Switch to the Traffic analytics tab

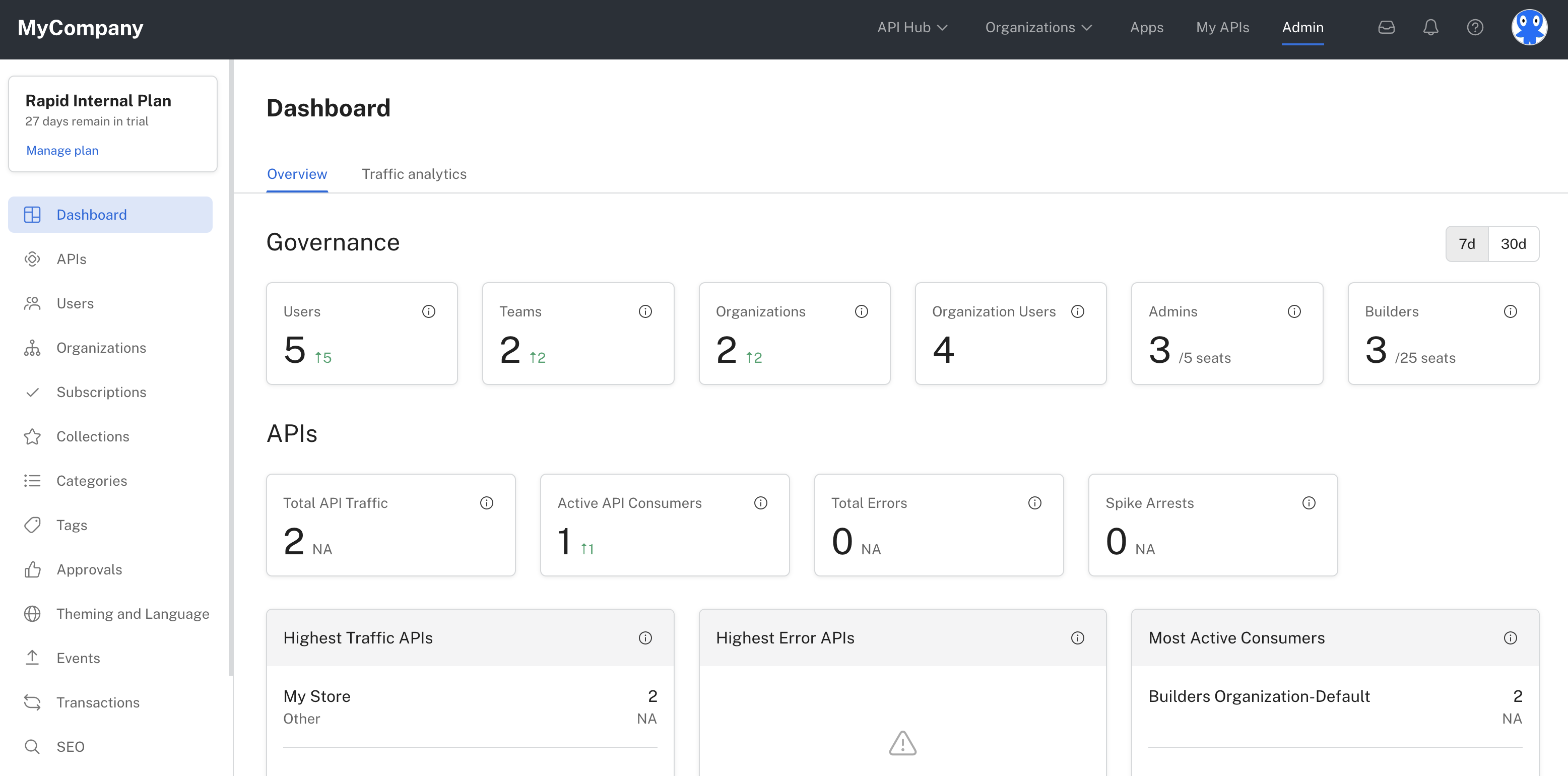tap(414, 174)
